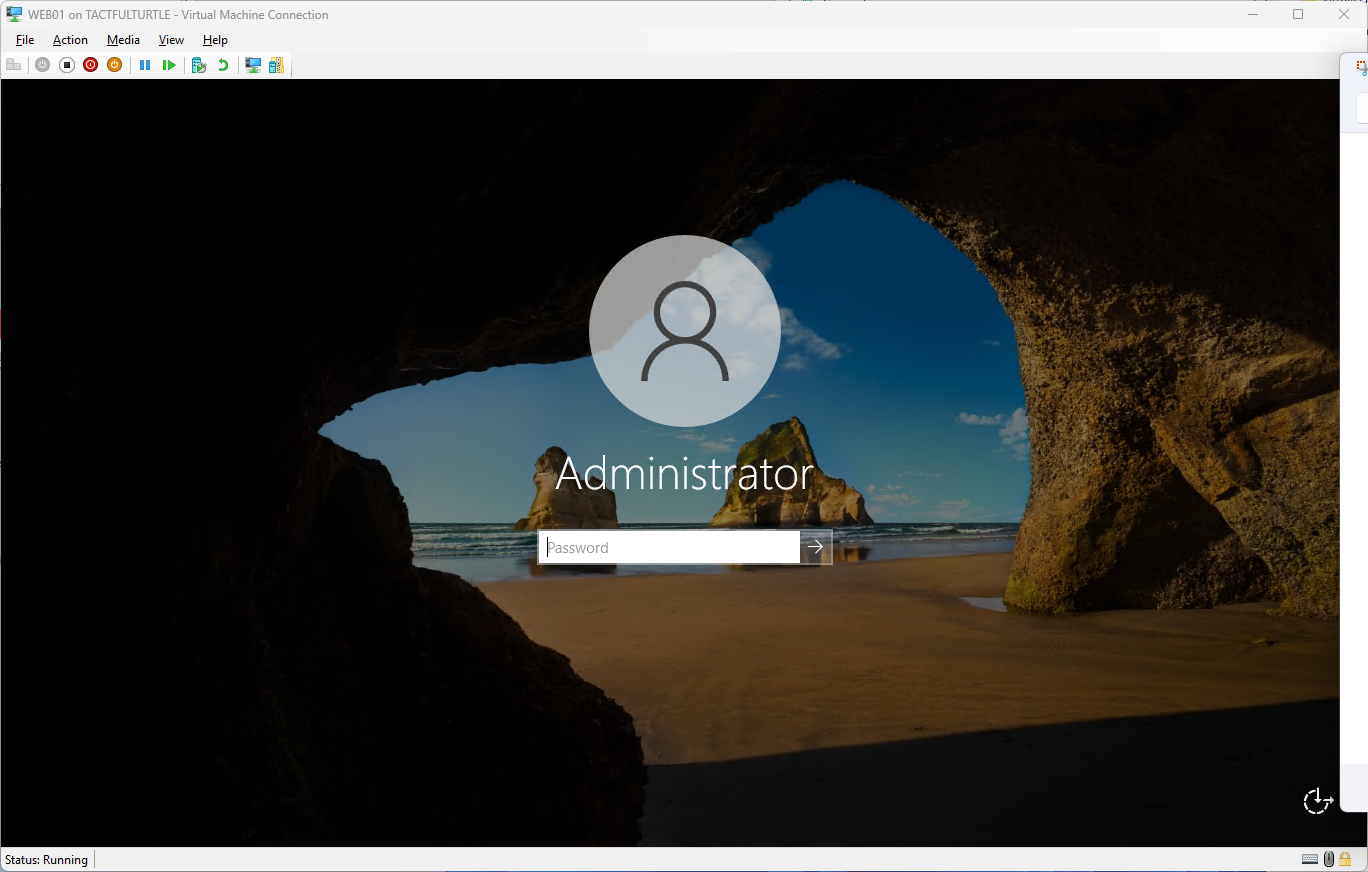Revert the VM with green arrow
The width and height of the screenshot is (1368, 872).
click(x=223, y=65)
